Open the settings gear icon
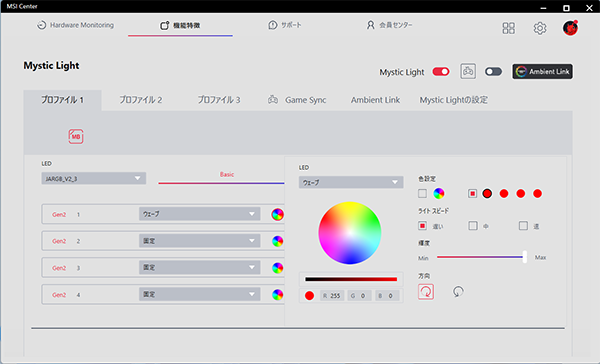 540,28
